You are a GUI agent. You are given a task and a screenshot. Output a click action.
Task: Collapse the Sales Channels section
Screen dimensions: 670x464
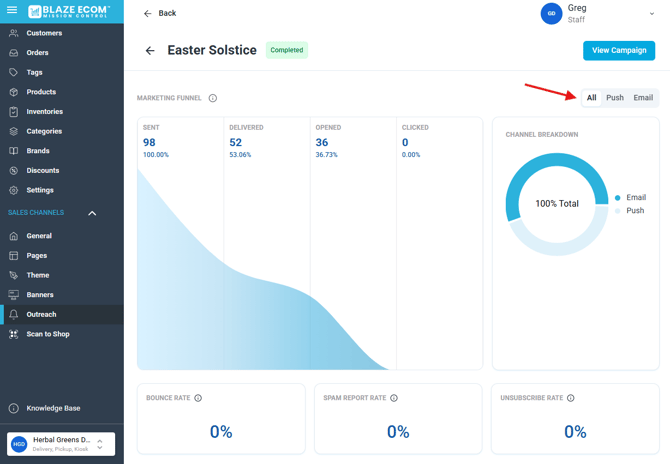(92, 213)
